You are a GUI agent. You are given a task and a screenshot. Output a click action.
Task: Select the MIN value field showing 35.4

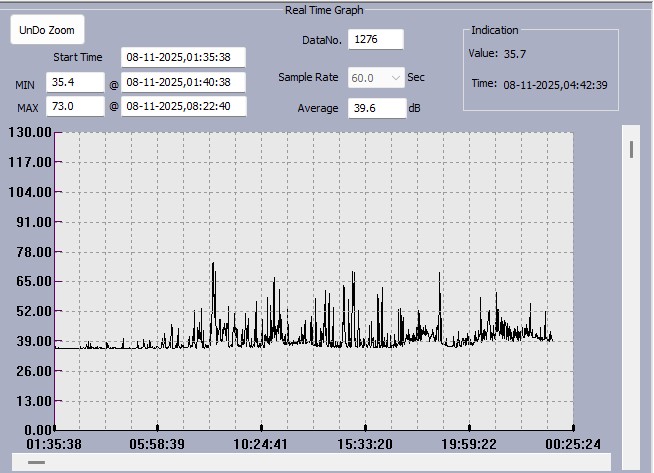75,83
